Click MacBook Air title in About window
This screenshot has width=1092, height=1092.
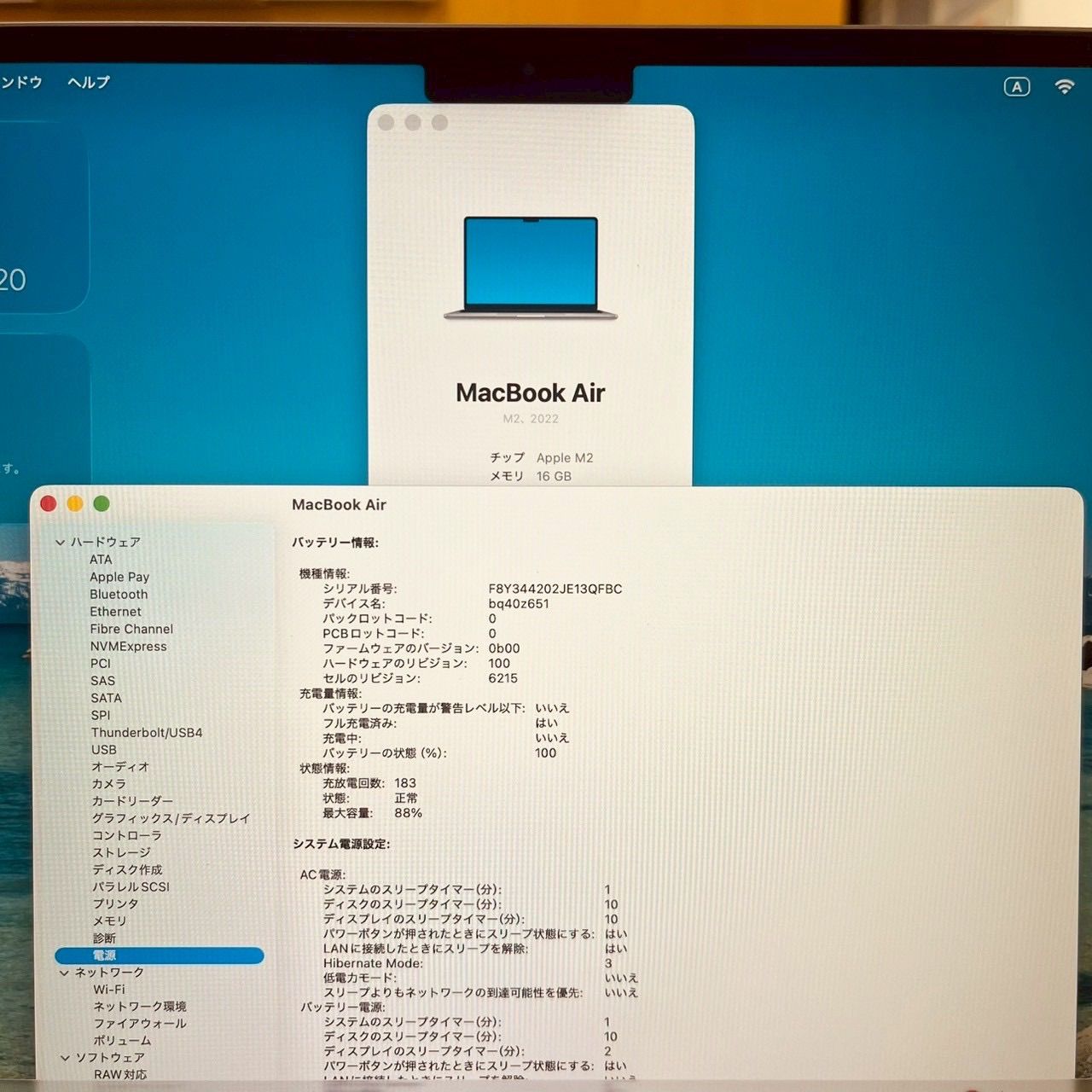531,393
